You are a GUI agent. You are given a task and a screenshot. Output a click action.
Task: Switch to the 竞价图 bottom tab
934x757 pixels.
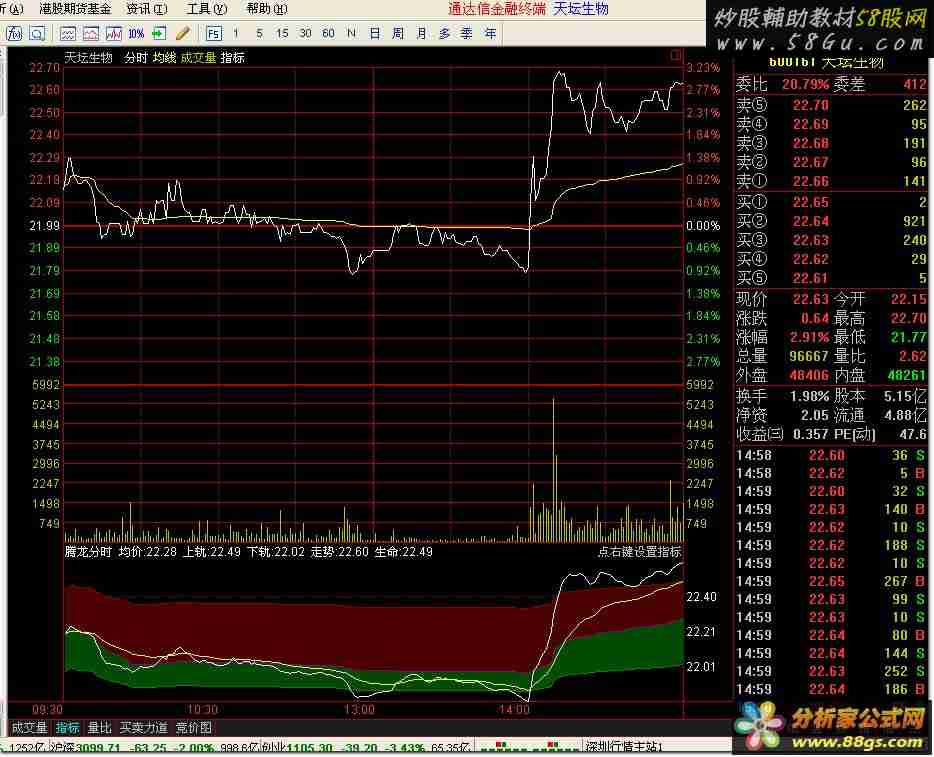(194, 728)
